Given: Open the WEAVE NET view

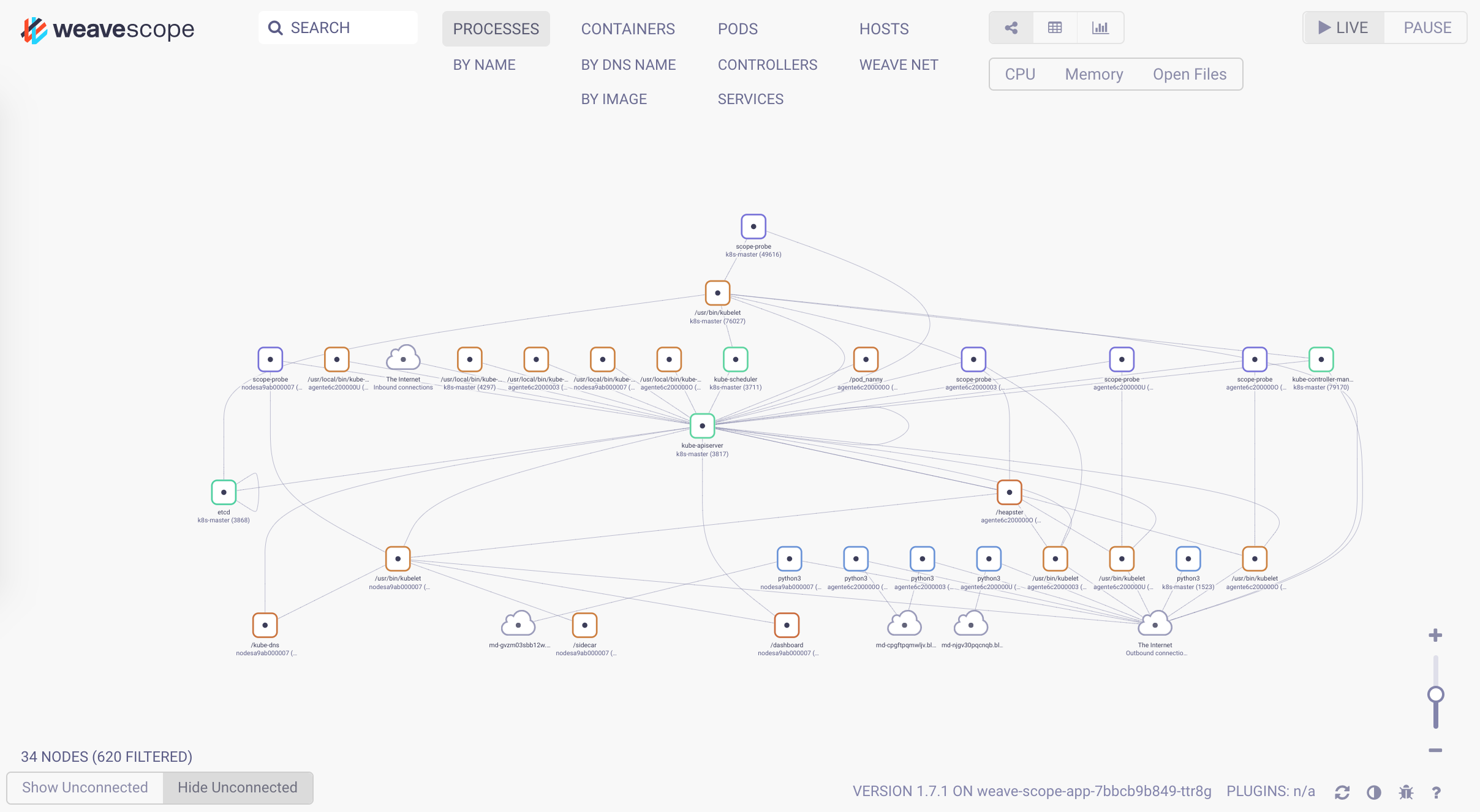Looking at the screenshot, I should pos(898,65).
